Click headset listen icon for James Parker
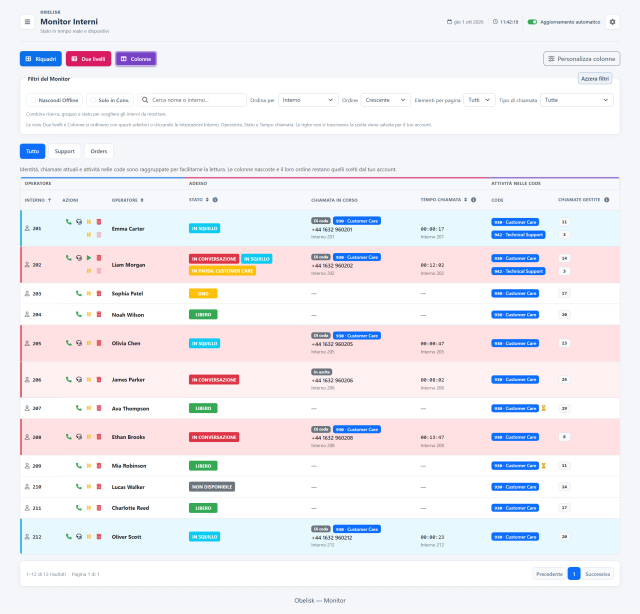Image resolution: width=640 pixels, height=614 pixels. pos(79,380)
